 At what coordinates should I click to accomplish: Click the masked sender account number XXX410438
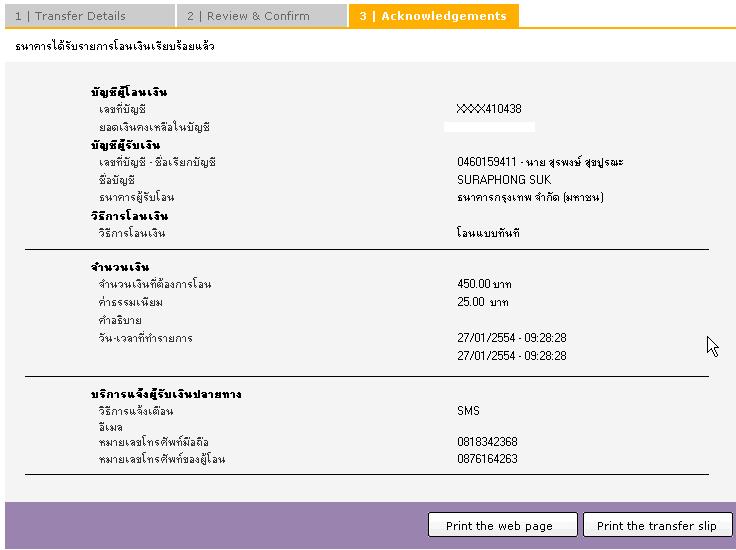coord(488,109)
